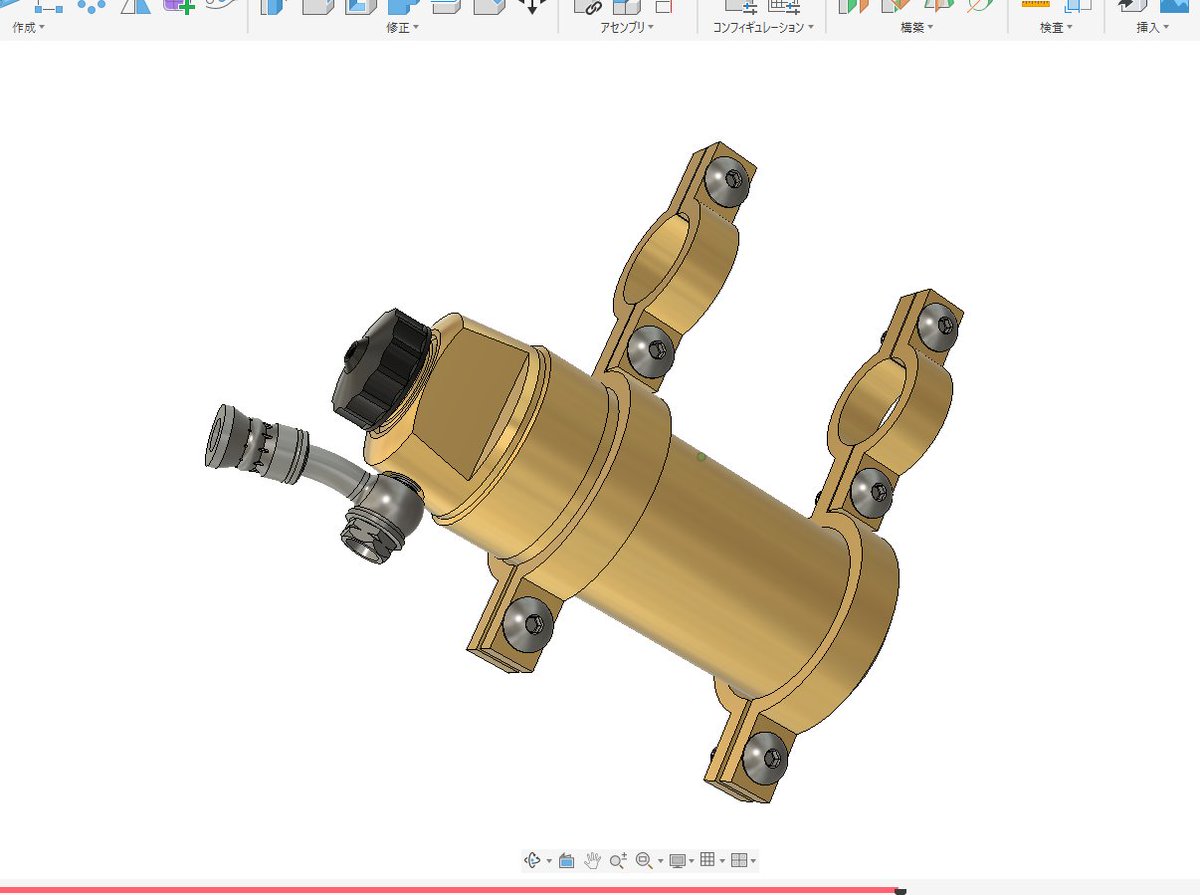Open the Grid and Snaps dropdown arrow
1200x895 pixels.
[x=722, y=861]
